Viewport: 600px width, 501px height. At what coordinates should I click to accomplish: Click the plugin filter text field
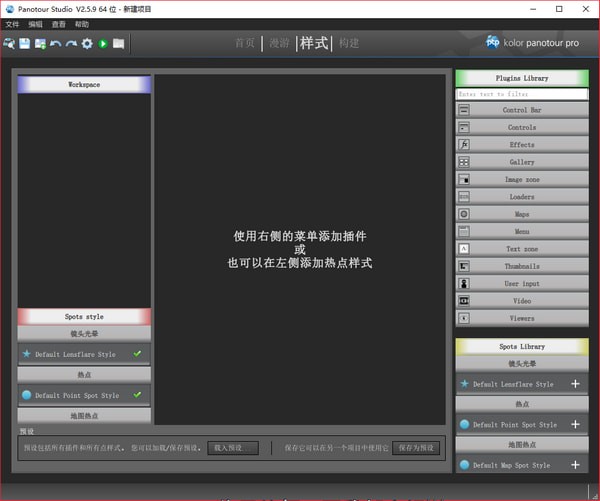(521, 94)
